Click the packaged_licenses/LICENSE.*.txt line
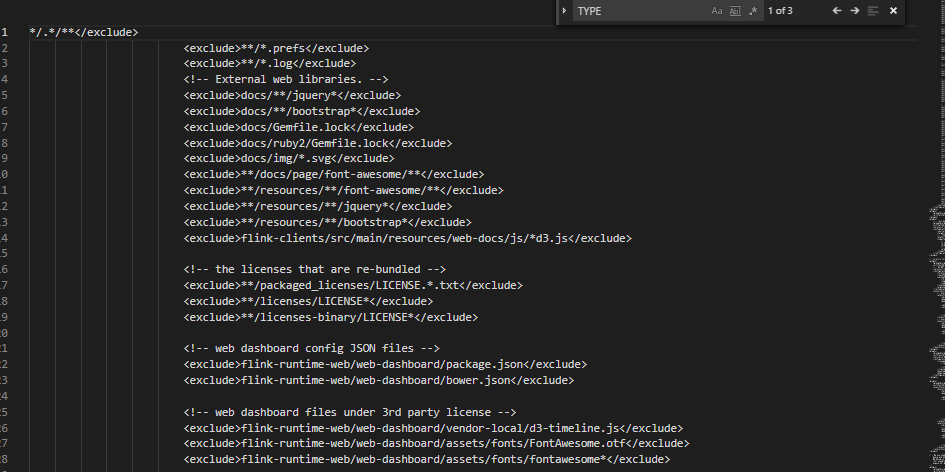Image resolution: width=945 pixels, height=472 pixels. 353,286
